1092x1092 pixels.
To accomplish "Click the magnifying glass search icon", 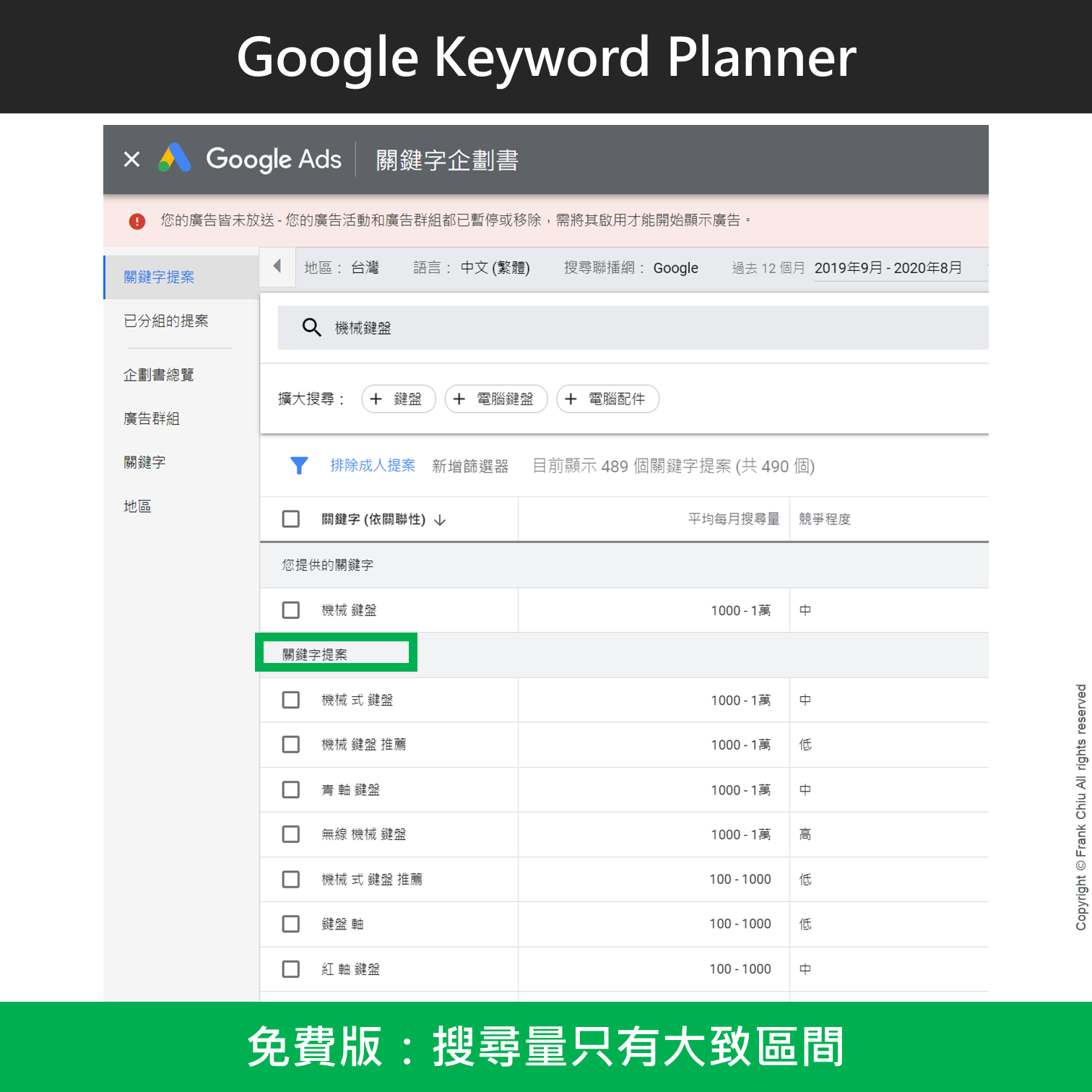I will (x=311, y=327).
